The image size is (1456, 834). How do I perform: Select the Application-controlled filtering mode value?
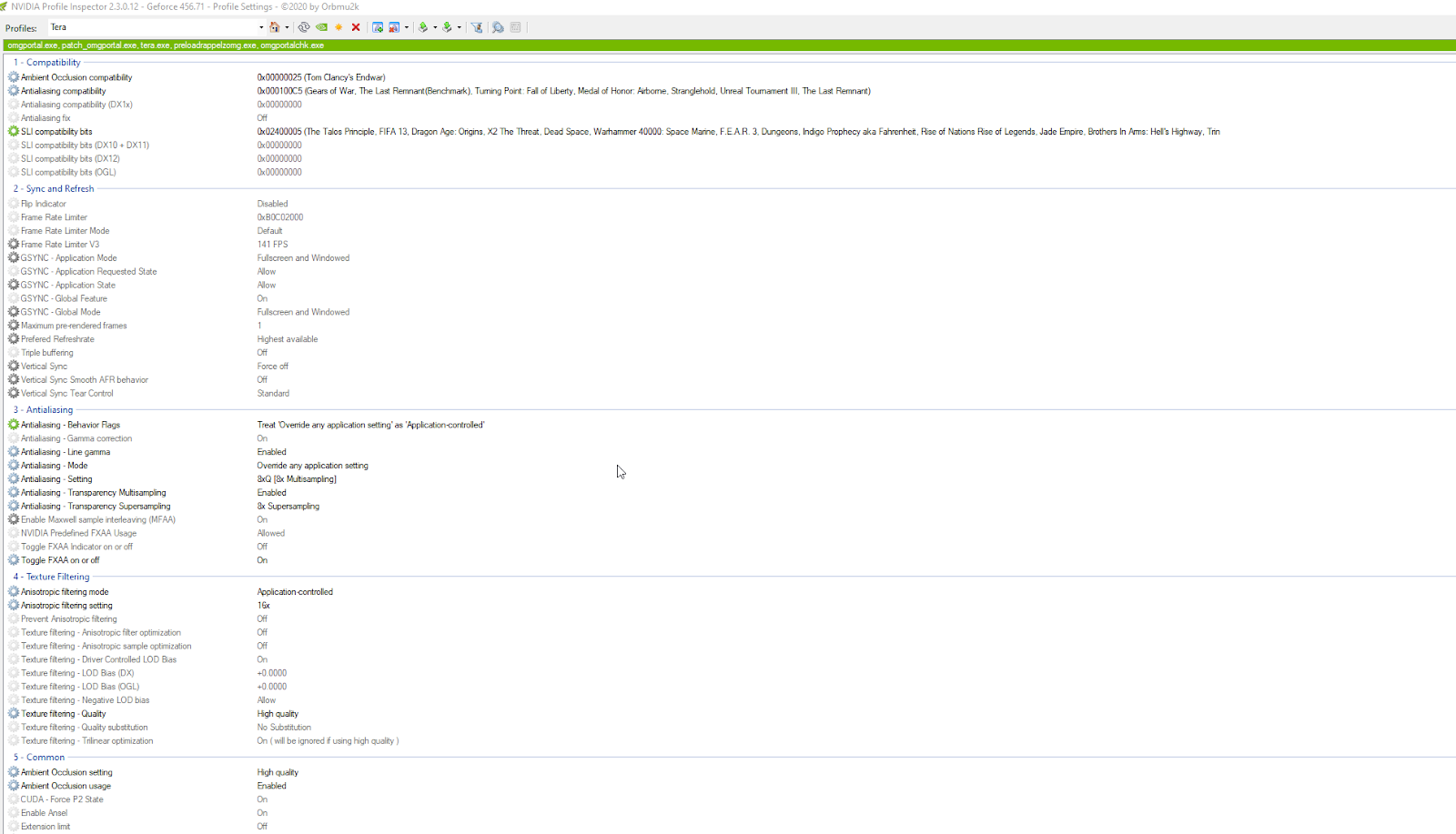295,592
